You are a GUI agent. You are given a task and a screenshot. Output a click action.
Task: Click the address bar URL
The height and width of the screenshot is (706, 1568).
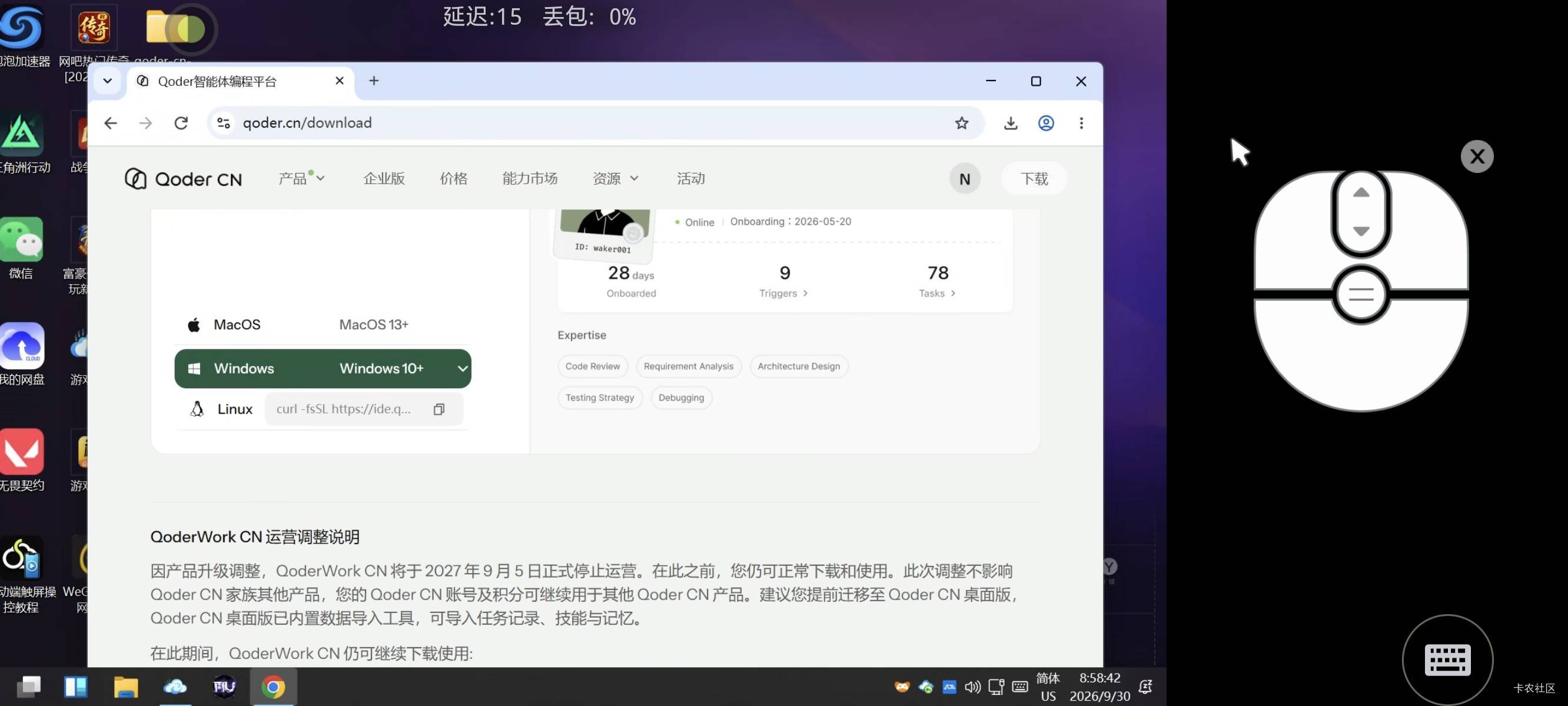click(x=307, y=123)
